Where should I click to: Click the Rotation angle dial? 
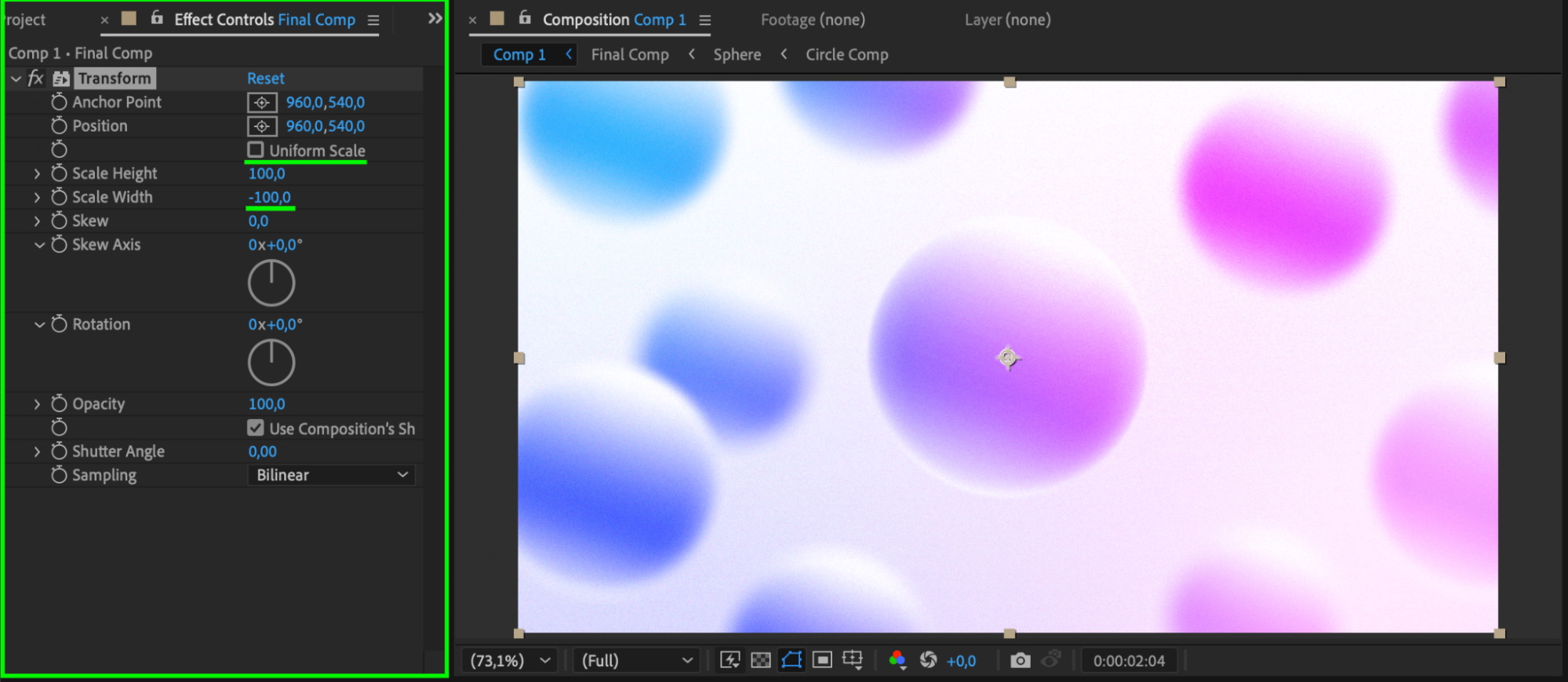[x=271, y=363]
